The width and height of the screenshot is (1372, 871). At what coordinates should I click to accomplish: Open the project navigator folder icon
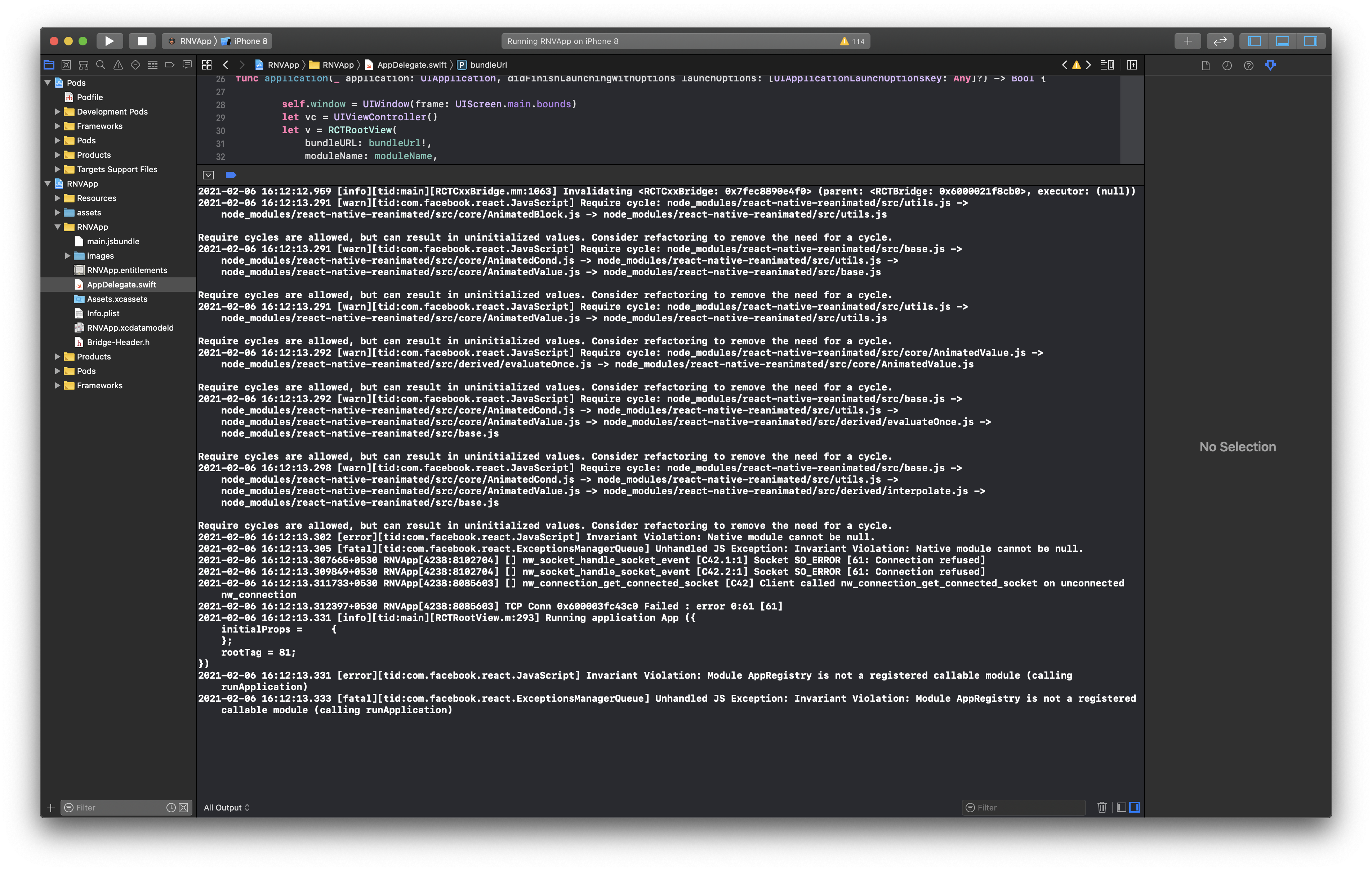click(x=49, y=65)
